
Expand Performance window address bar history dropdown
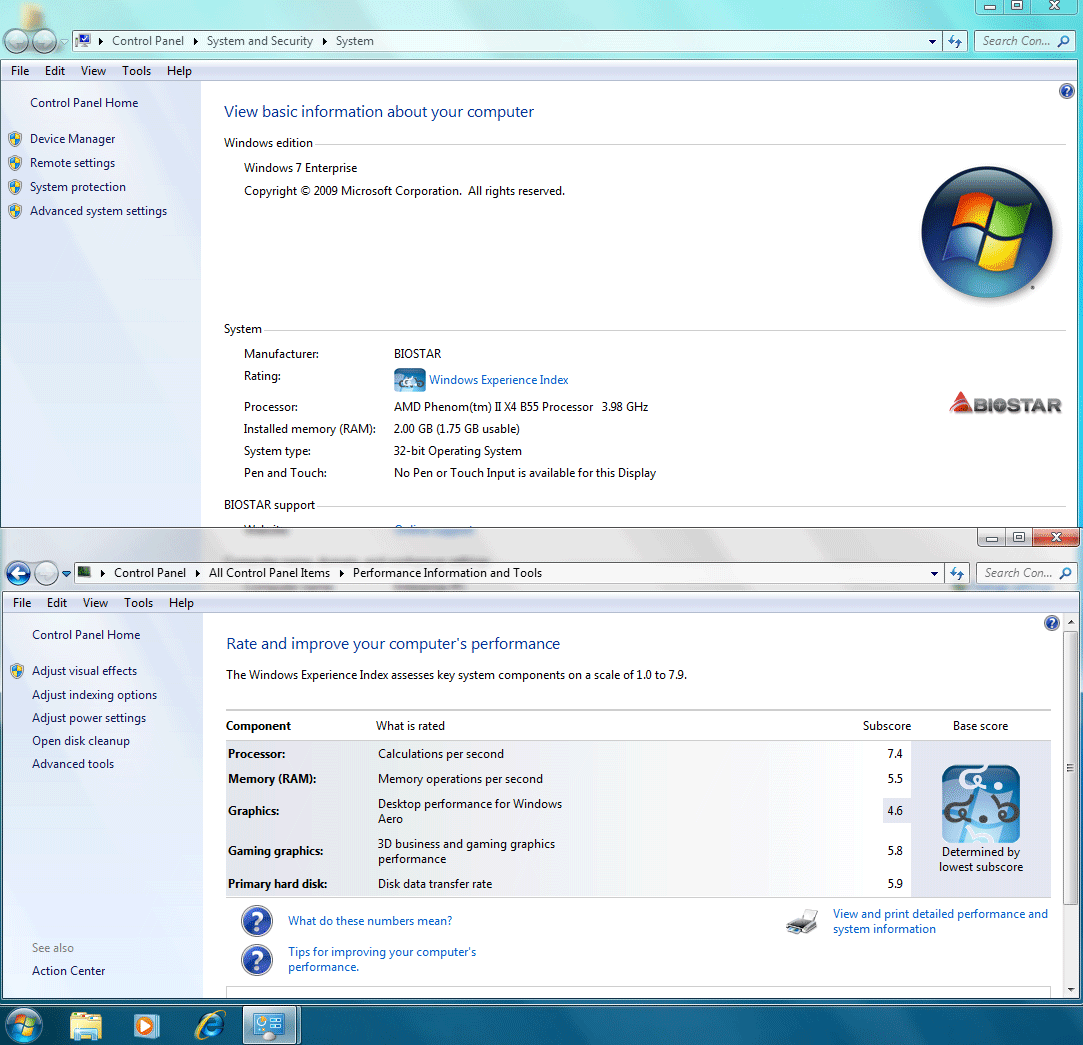click(x=935, y=573)
